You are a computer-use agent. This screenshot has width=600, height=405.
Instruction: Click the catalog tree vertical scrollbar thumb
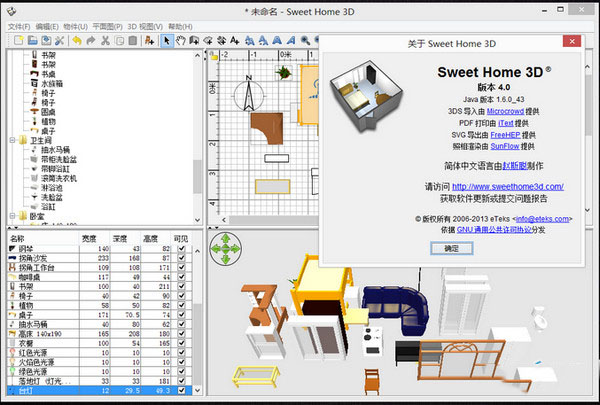click(x=197, y=176)
